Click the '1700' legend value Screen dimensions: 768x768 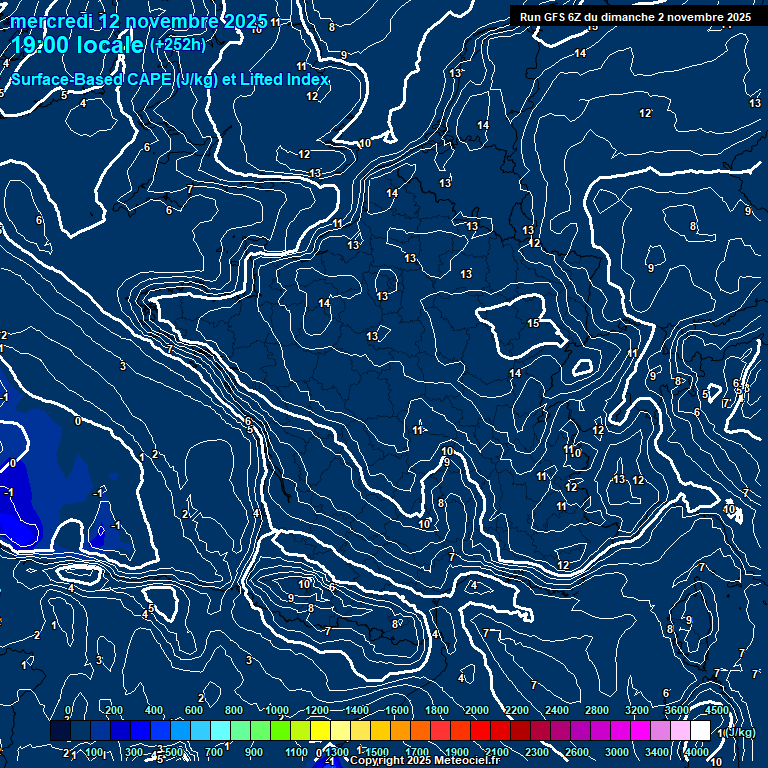(x=417, y=752)
